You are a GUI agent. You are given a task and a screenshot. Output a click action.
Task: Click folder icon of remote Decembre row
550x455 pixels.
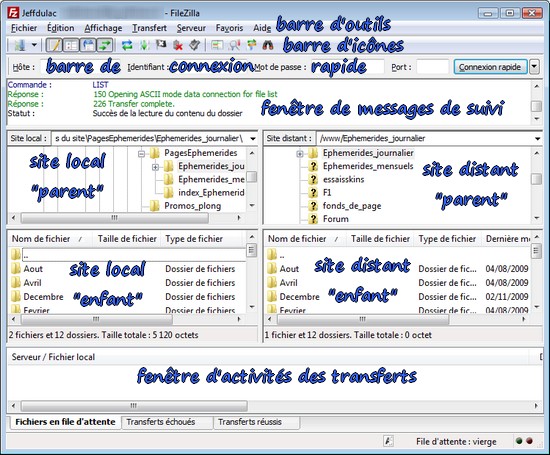272,297
